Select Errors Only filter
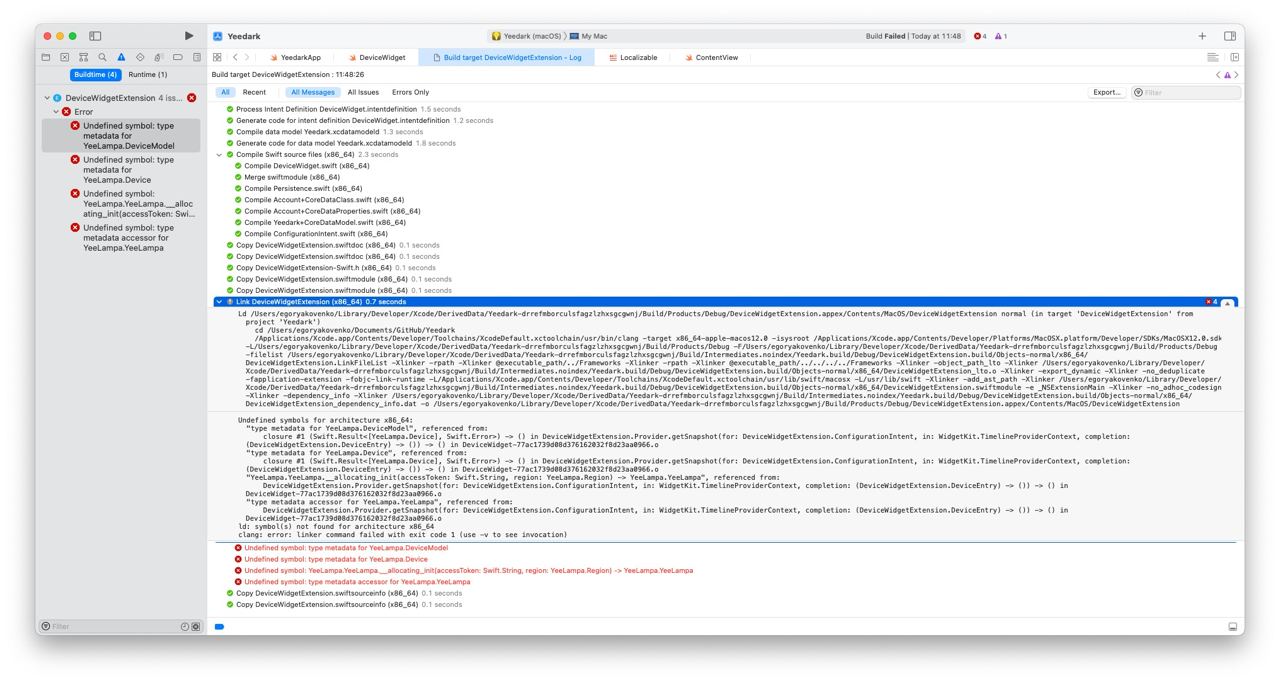1280x682 pixels. pos(410,92)
